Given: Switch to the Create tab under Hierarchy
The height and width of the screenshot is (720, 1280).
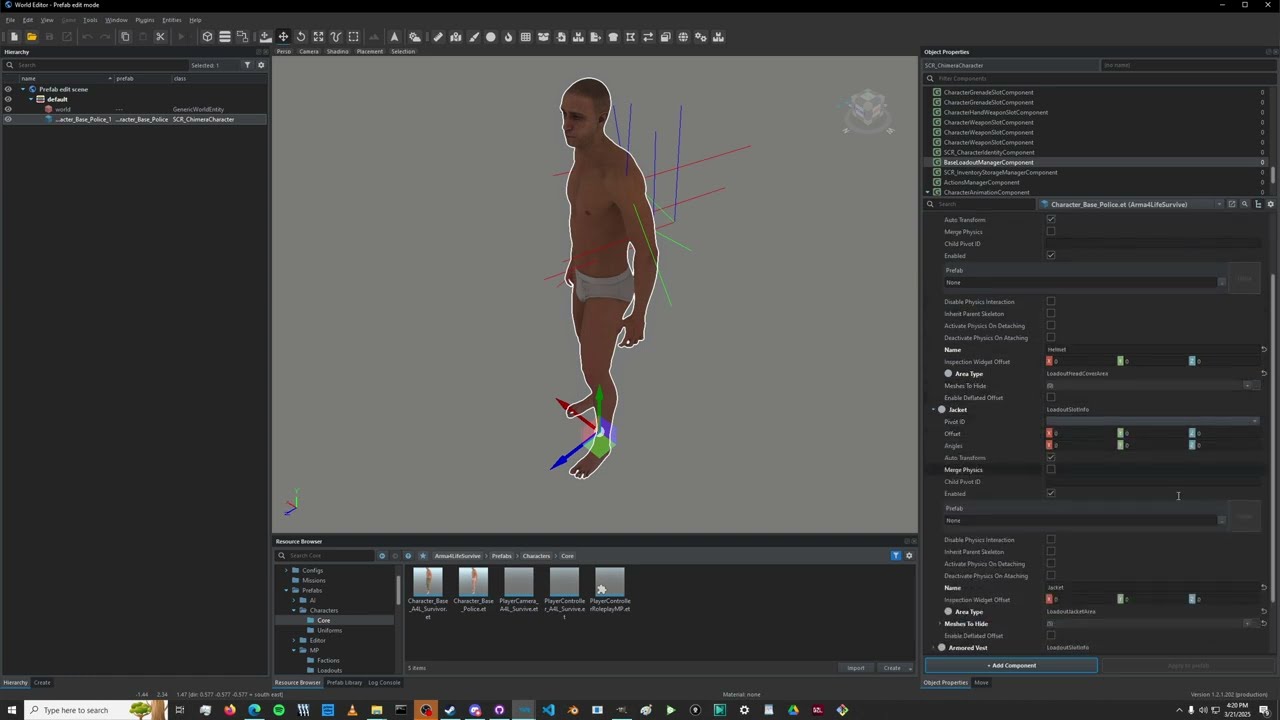Looking at the screenshot, I should click(42, 682).
